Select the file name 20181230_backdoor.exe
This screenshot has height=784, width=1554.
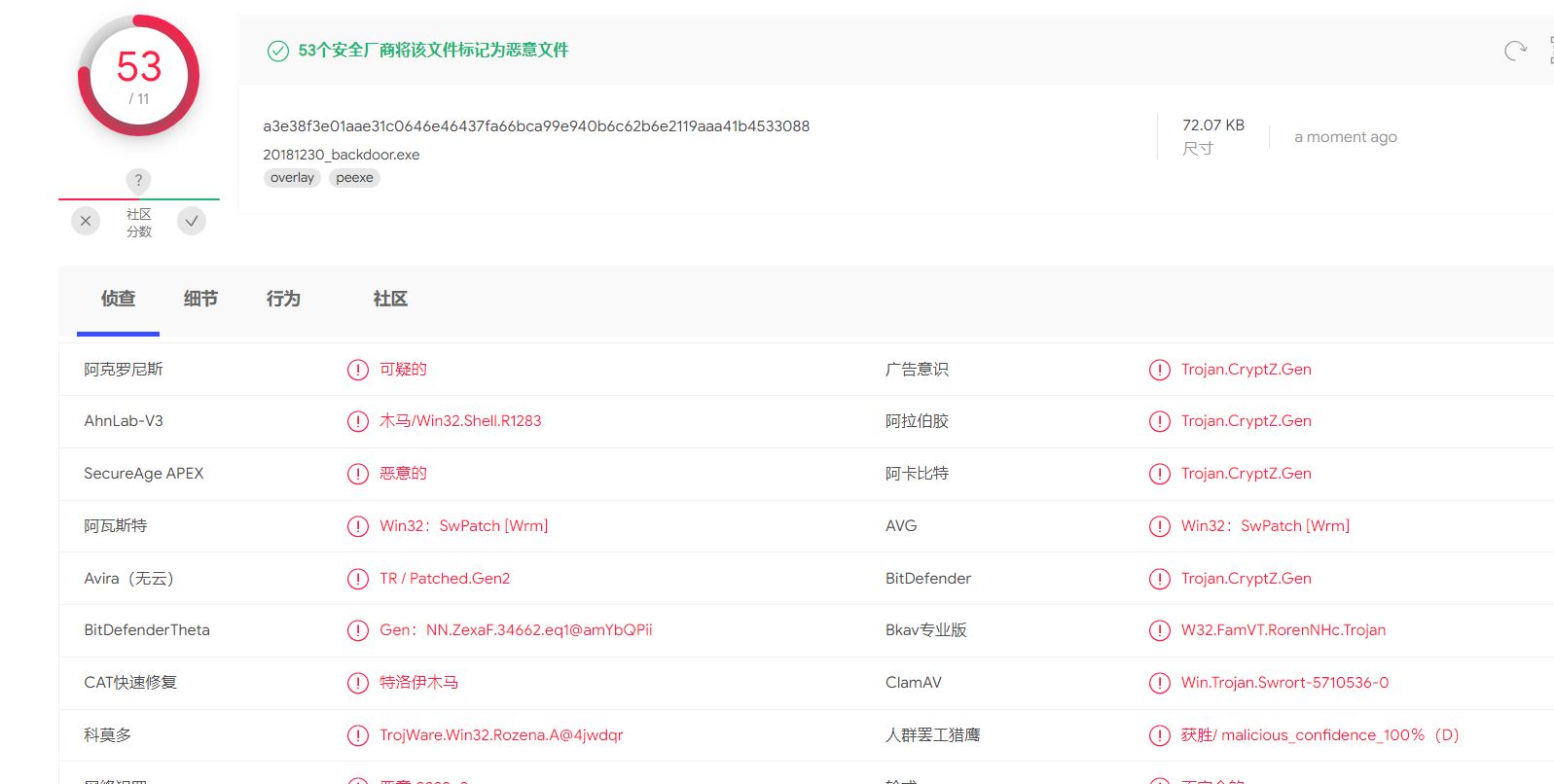point(342,155)
